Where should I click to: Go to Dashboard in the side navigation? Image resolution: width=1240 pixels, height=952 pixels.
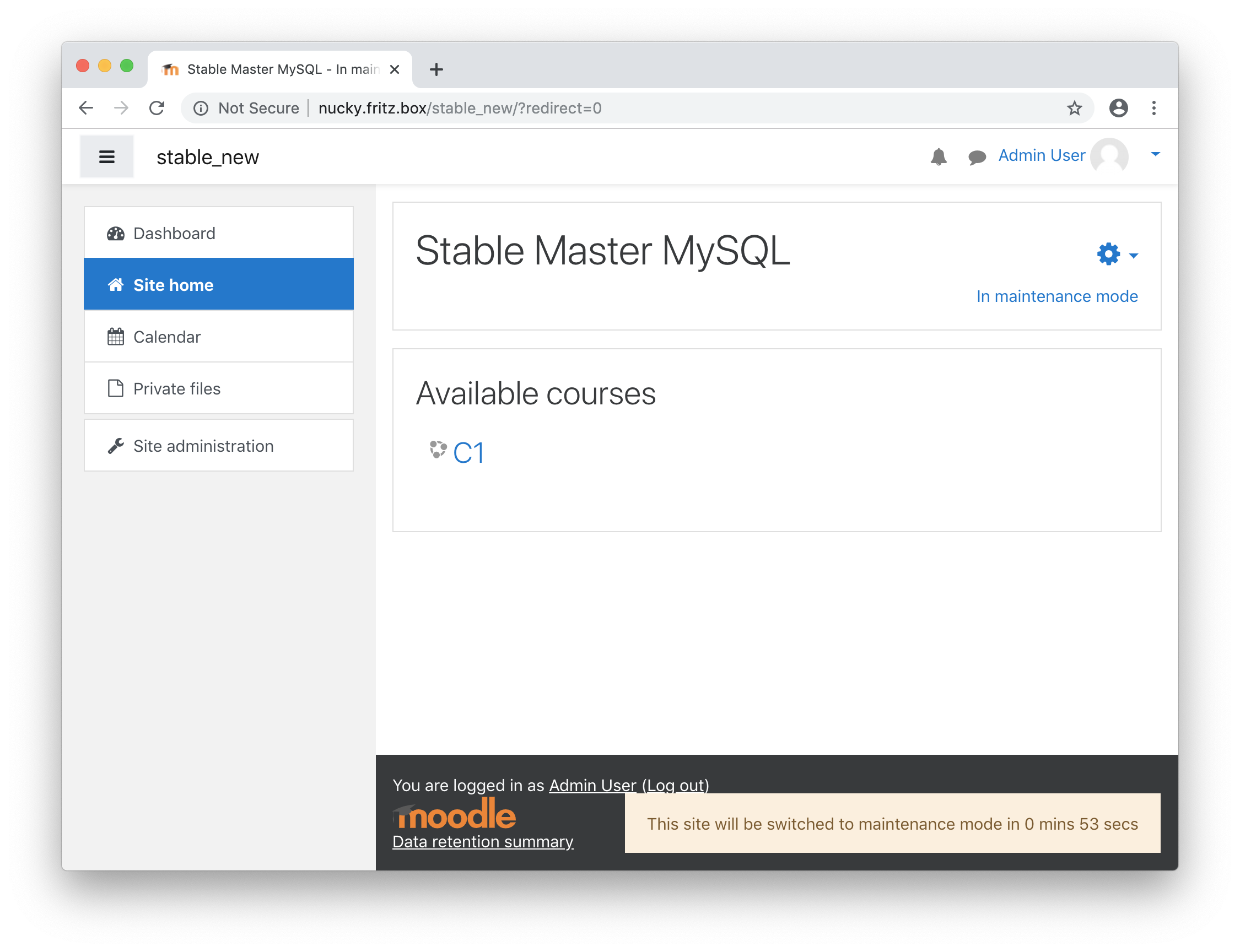coord(219,233)
